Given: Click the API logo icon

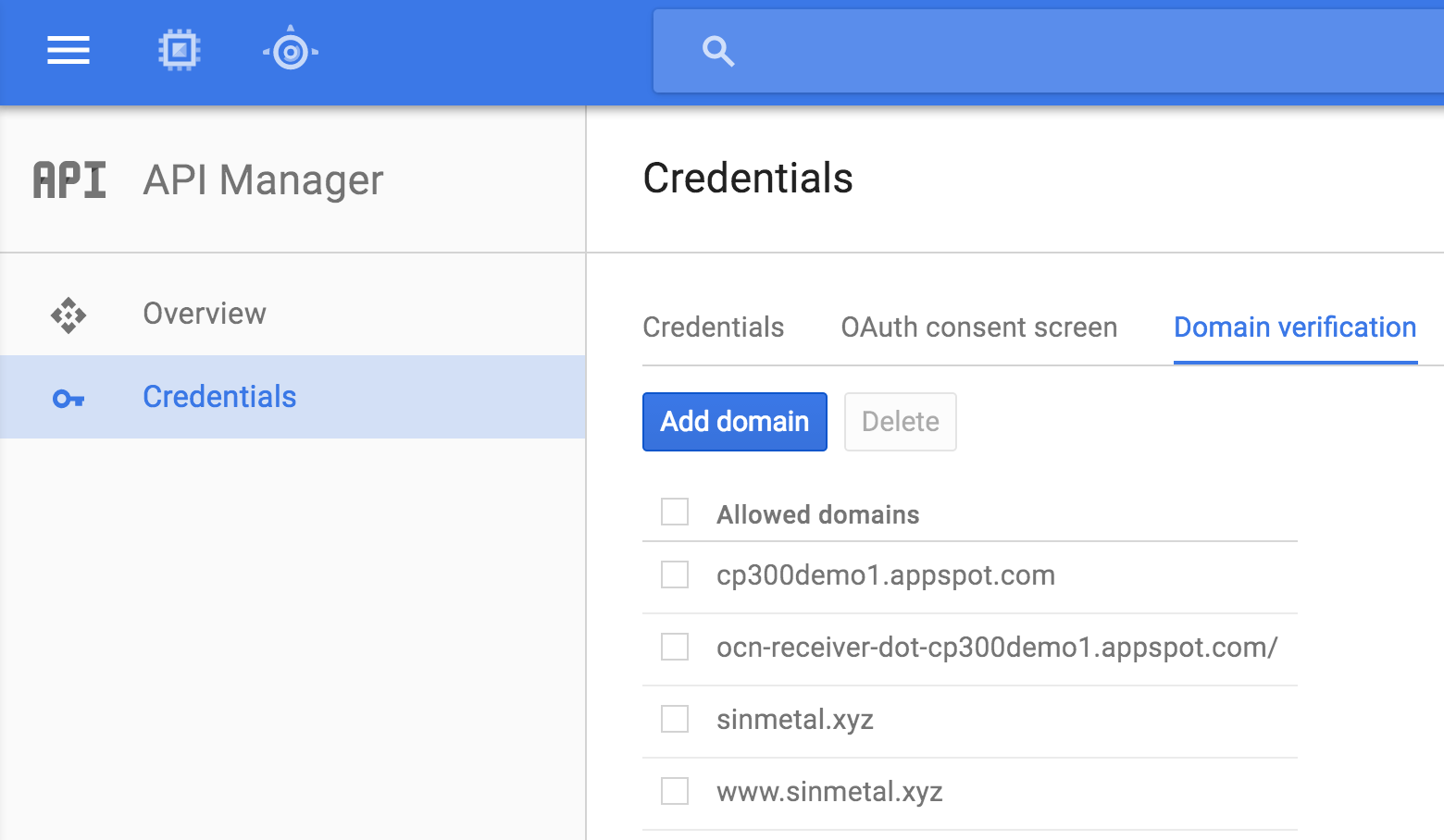Looking at the screenshot, I should 69,179.
